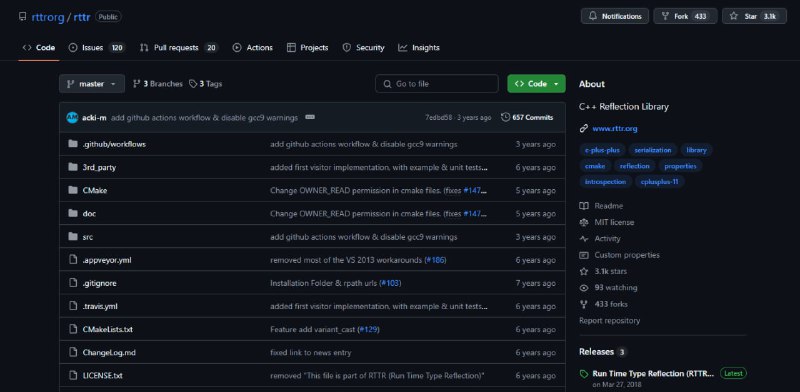Open the rttrorg owner link
Image resolution: width=800 pixels, height=392 pixels.
[48, 17]
